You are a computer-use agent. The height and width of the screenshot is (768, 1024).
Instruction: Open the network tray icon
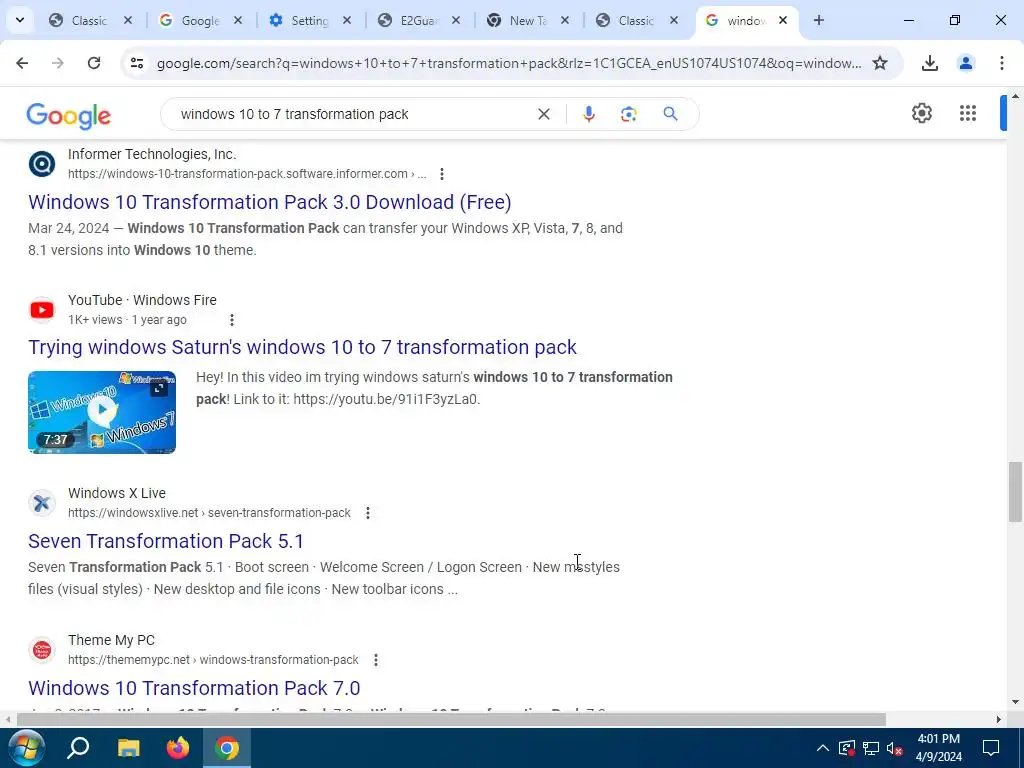(x=871, y=748)
